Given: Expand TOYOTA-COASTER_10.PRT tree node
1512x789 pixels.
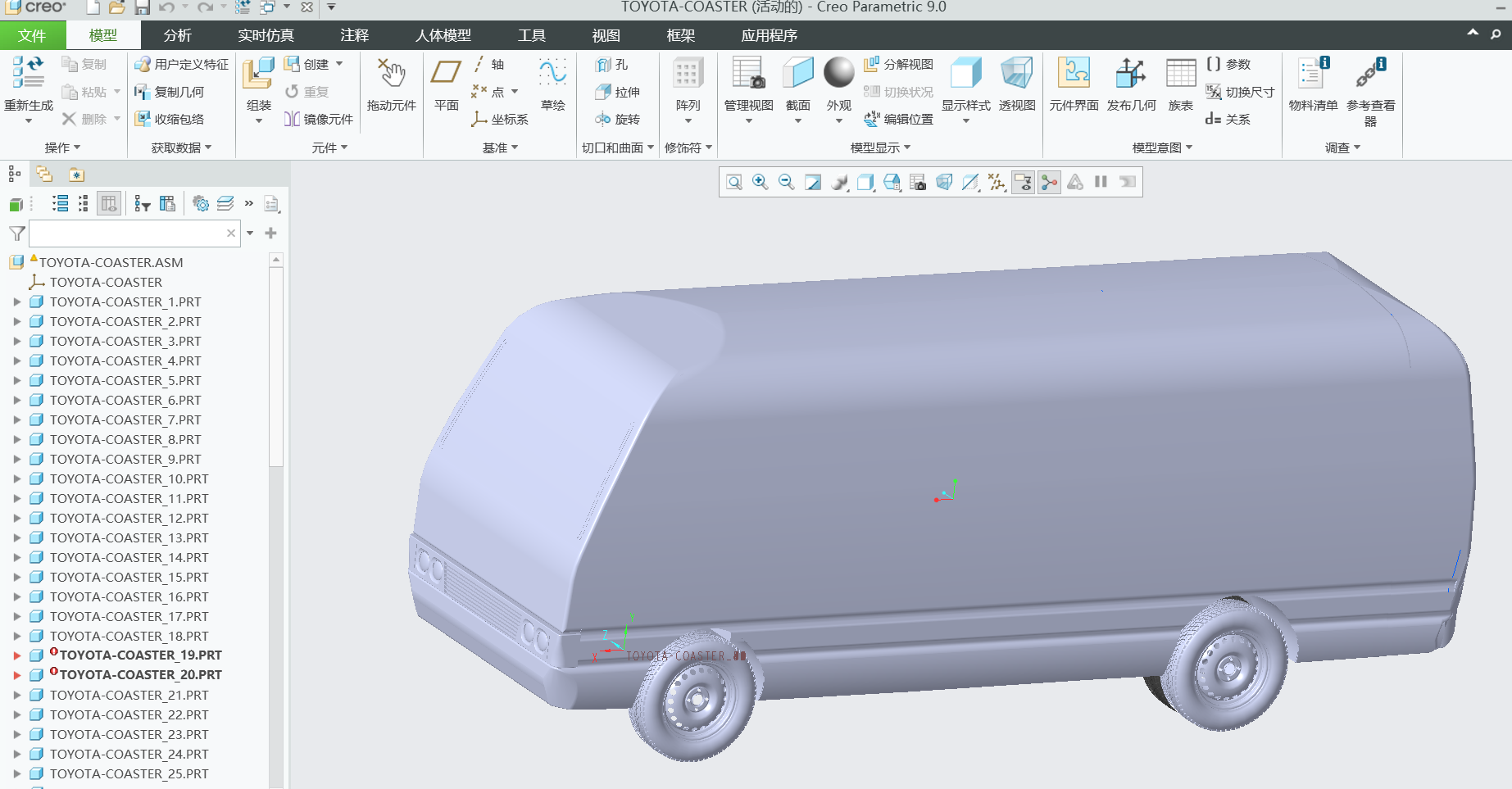Looking at the screenshot, I should coord(16,478).
